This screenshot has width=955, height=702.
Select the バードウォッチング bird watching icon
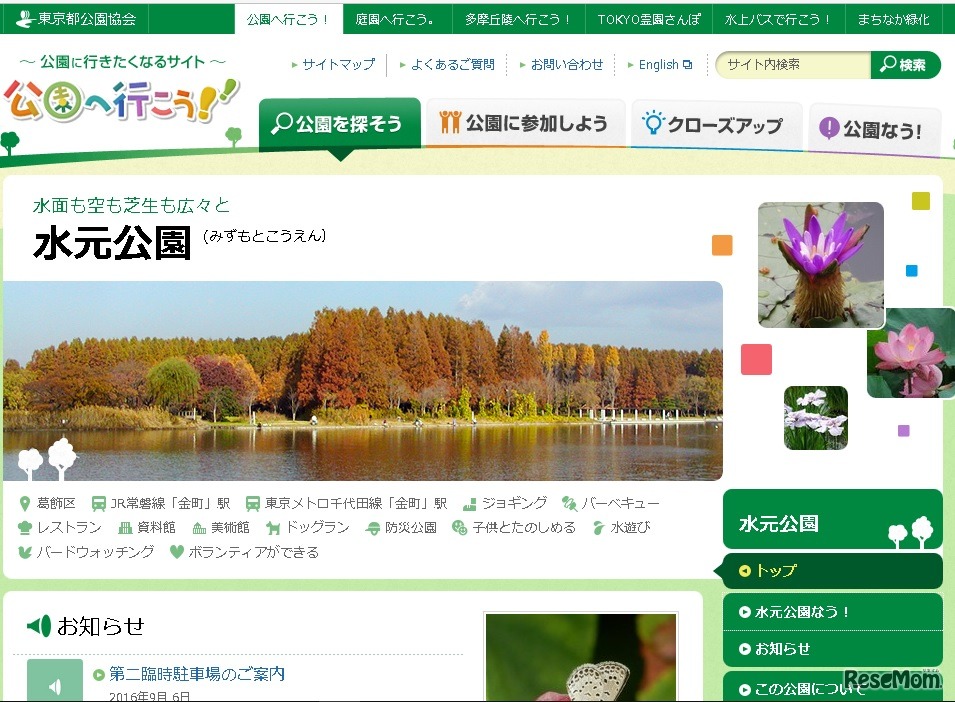pos(24,551)
